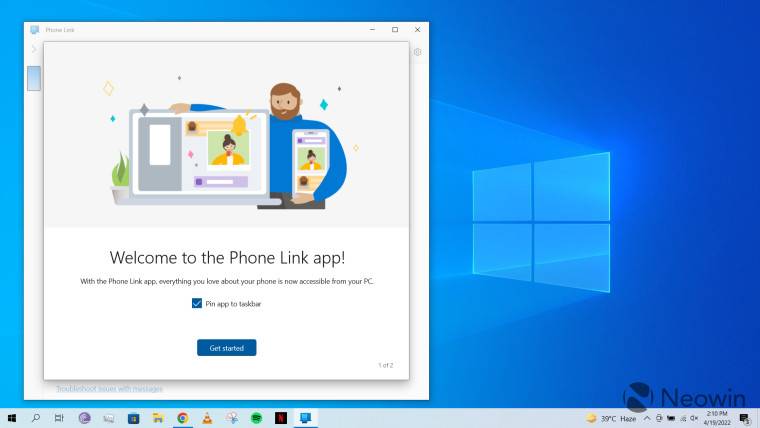Open Phone Link settings gear
Viewport: 760px width, 428px height.
(x=418, y=52)
